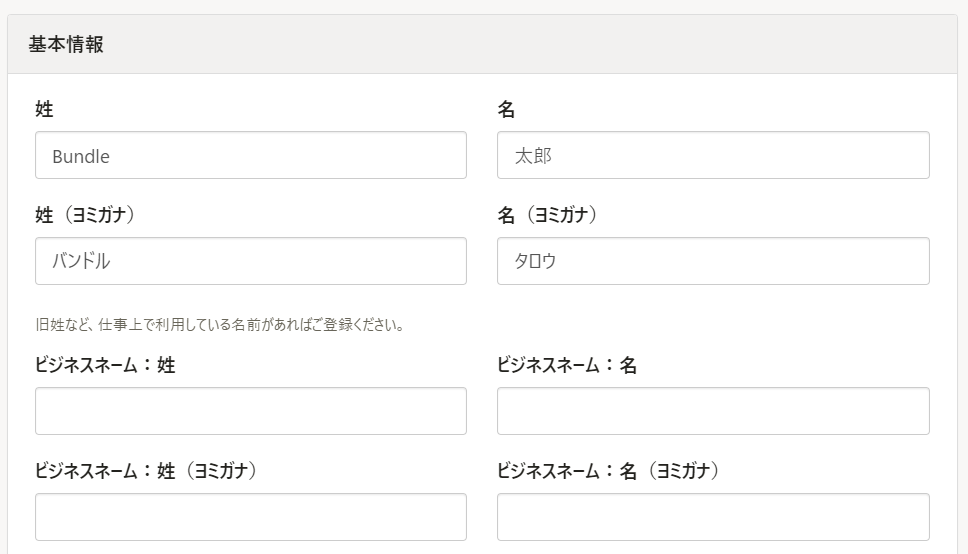Screen dimensions: 968x554
Task: Focus the empty ビジネスネーム：姓（ヨミガナ） input
Action: 250,517
